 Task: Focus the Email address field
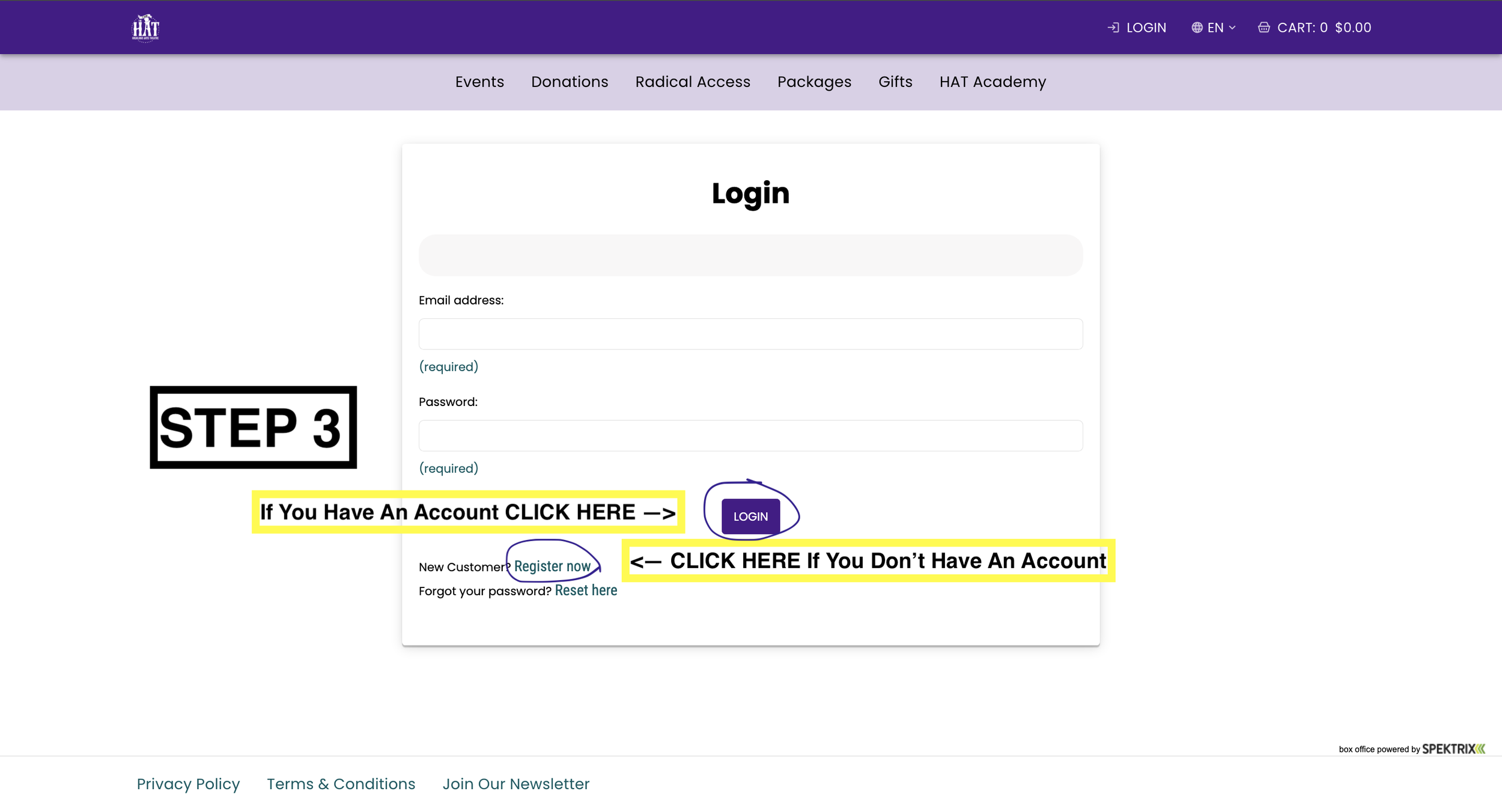[750, 334]
